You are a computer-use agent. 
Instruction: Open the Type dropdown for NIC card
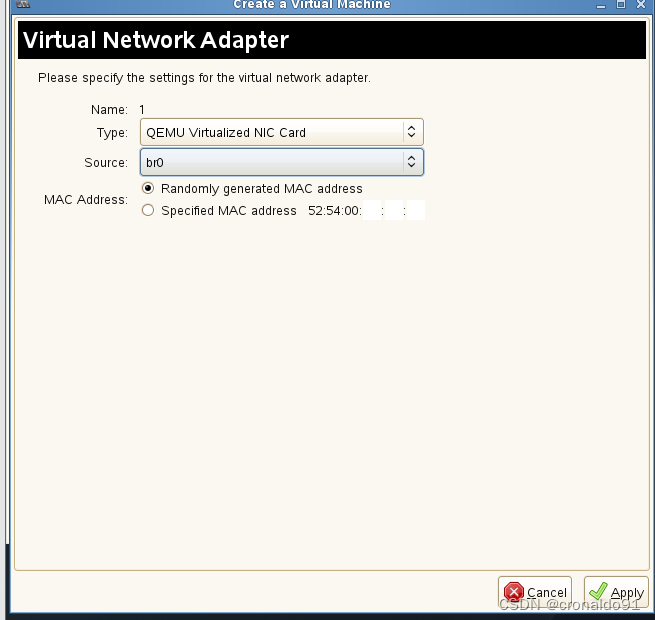(282, 132)
